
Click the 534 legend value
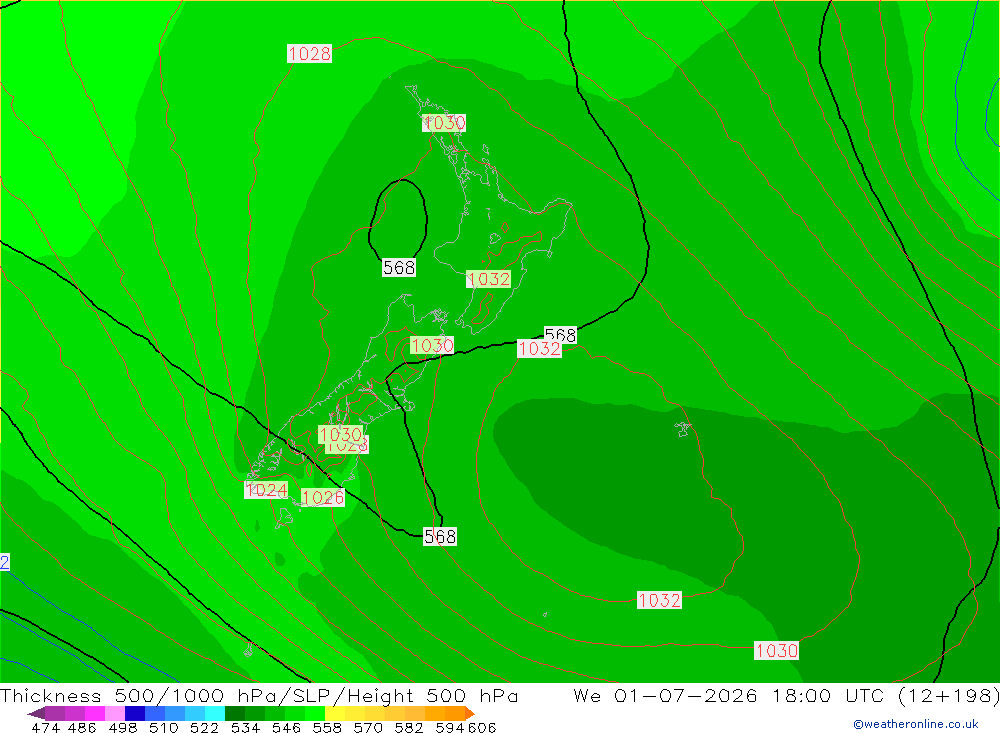pos(246,727)
